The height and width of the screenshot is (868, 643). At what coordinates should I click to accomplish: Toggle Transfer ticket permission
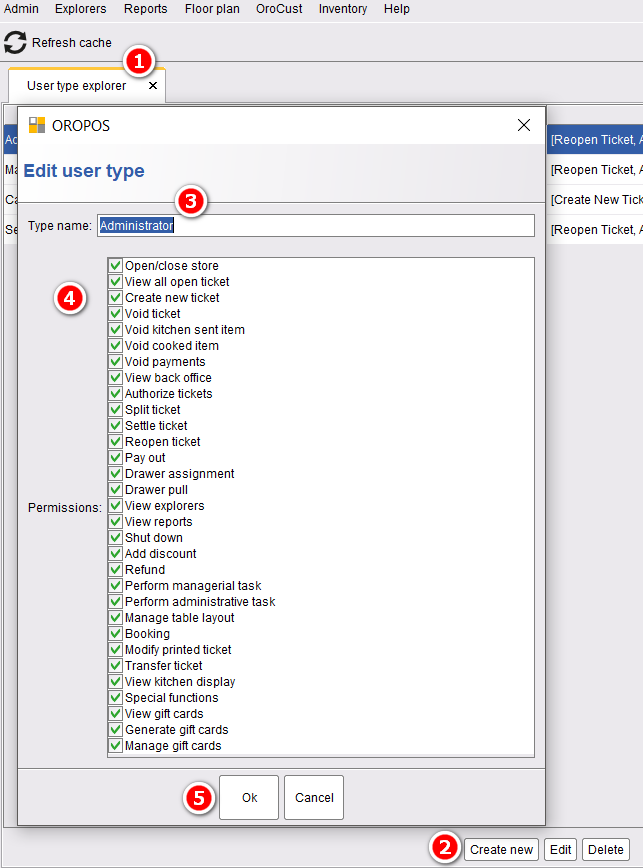pos(115,666)
